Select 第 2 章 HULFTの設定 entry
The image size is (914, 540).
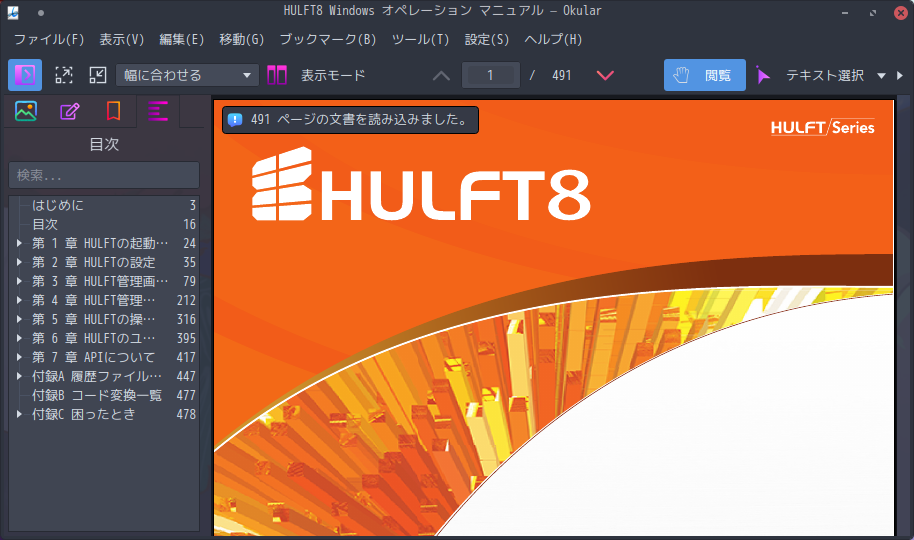coord(94,262)
